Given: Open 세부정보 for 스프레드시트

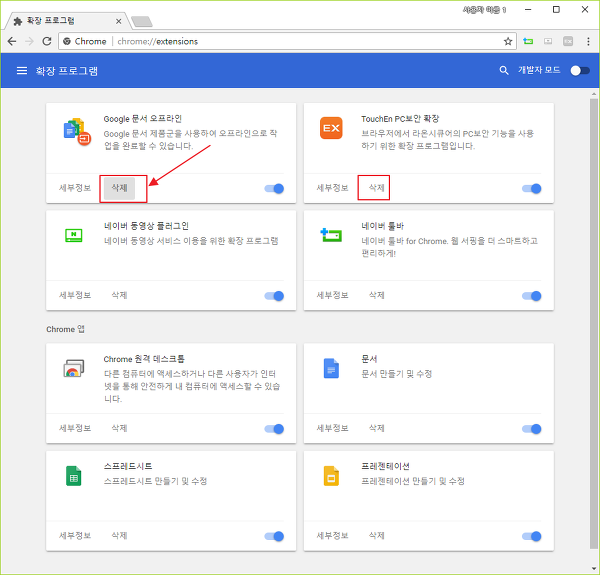Looking at the screenshot, I should coord(75,536).
